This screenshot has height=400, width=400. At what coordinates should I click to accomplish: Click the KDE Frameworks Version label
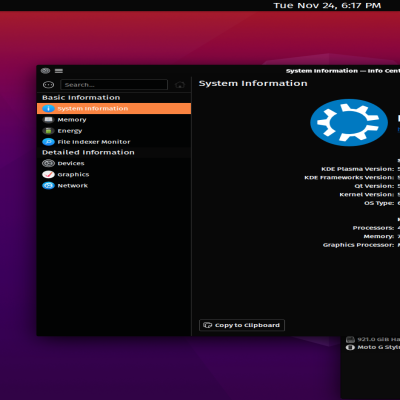click(x=349, y=178)
